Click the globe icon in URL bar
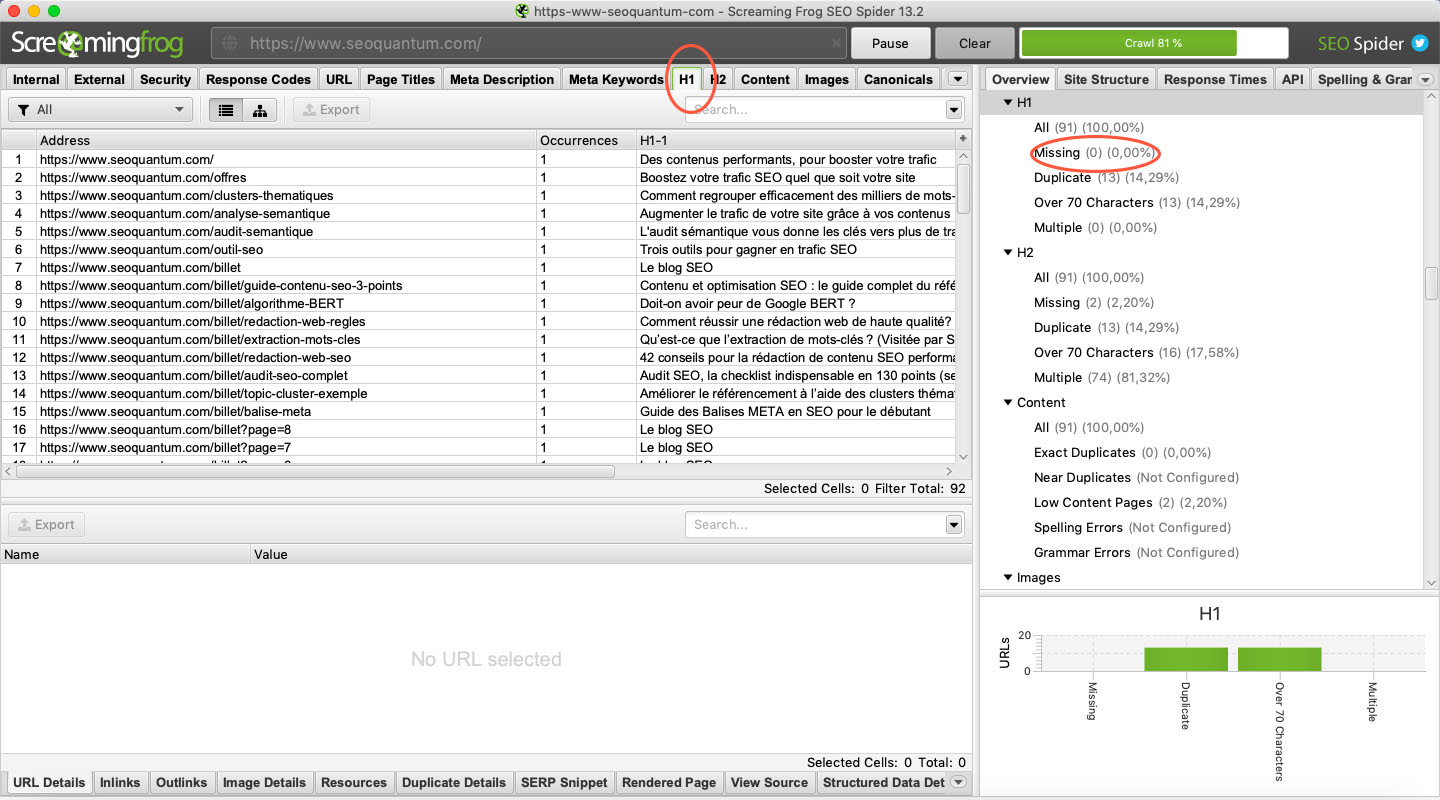This screenshot has height=800, width=1440. [x=231, y=43]
